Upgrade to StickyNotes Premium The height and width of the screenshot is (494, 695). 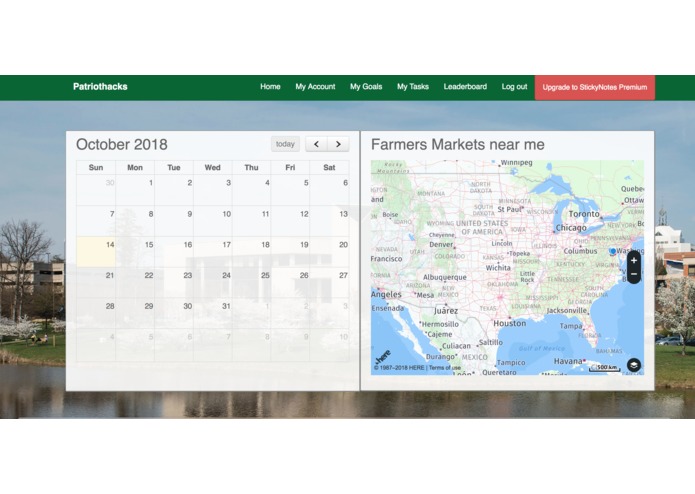(x=595, y=87)
